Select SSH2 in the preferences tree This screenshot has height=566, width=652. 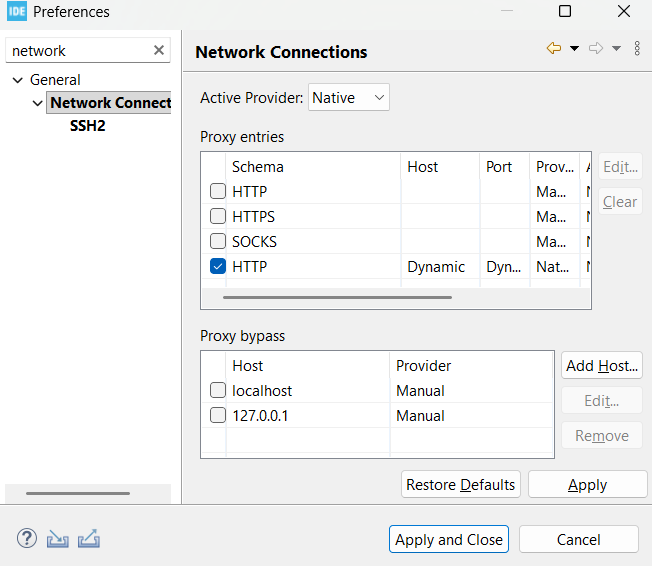[x=87, y=126]
